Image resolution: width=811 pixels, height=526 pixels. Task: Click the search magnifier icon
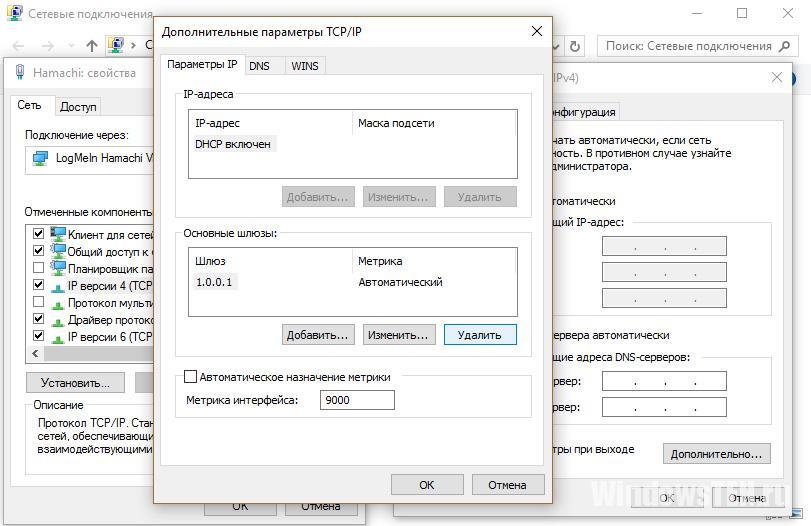(785, 46)
